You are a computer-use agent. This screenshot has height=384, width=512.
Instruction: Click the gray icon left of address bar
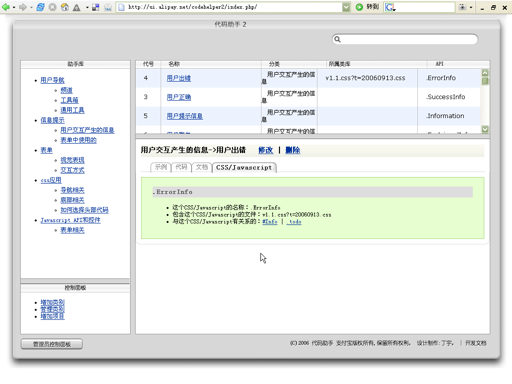coord(108,7)
